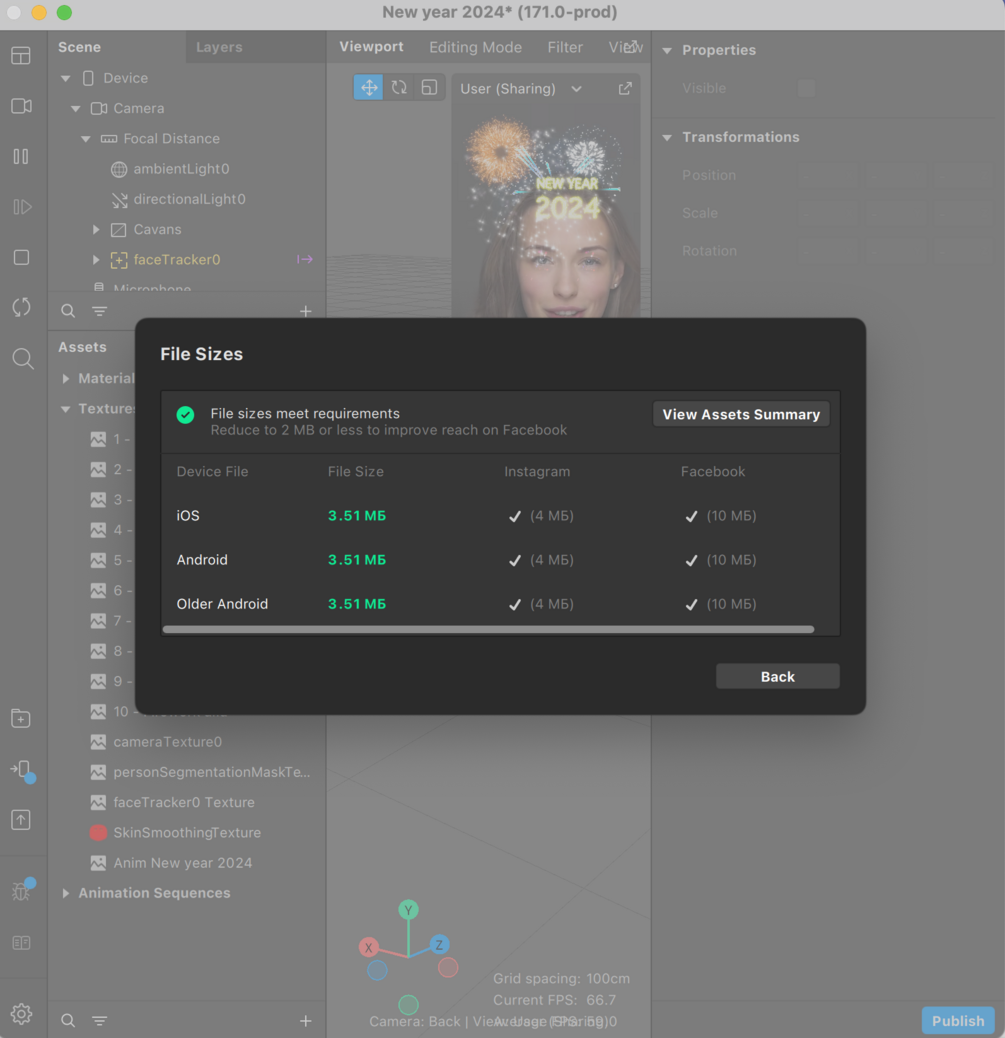Image resolution: width=1005 pixels, height=1038 pixels.
Task: Click the Older Android row label
Action: point(222,604)
